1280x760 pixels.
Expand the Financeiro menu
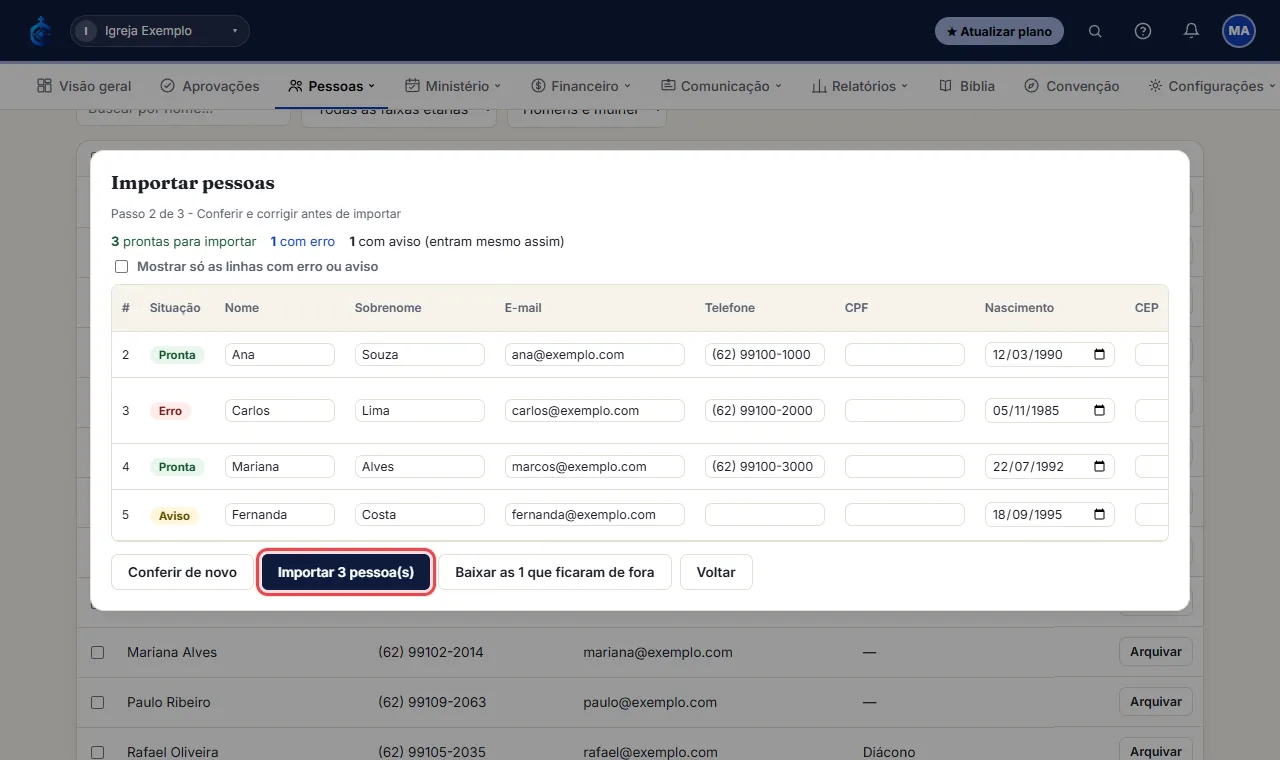[x=581, y=86]
